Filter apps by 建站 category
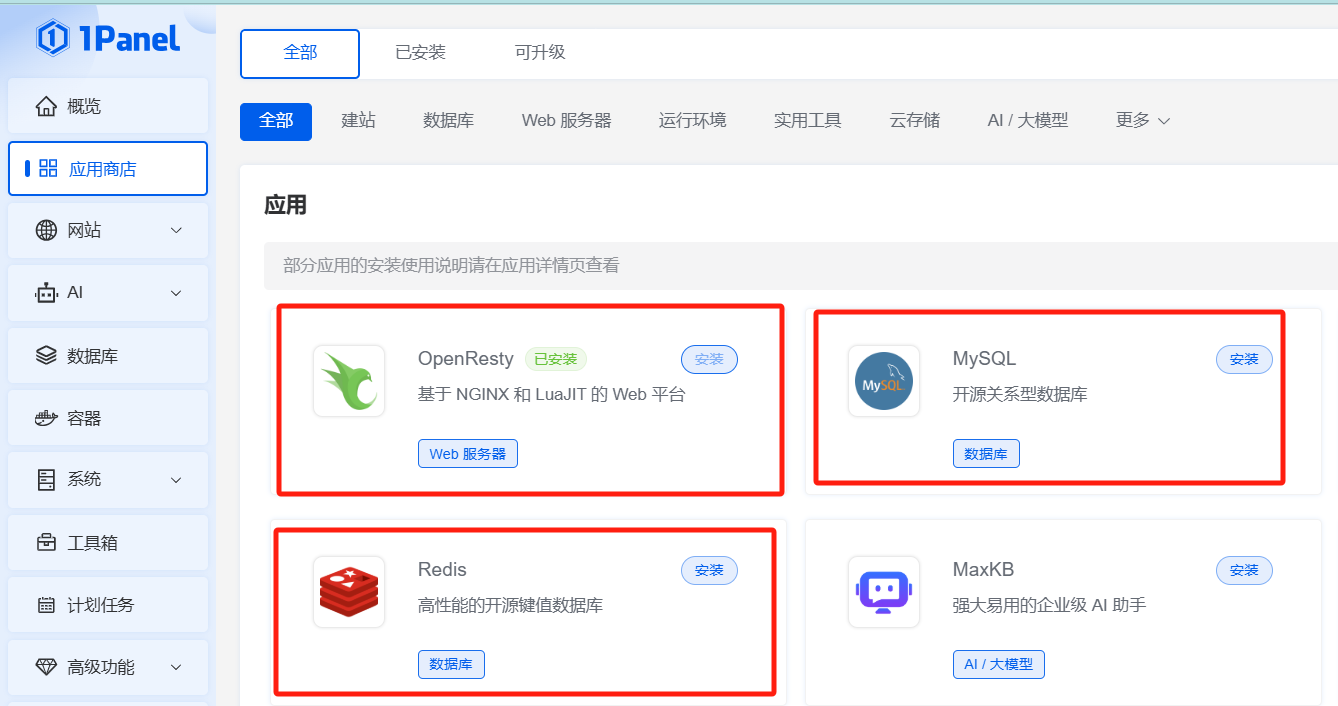This screenshot has width=1338, height=706. 358,121
